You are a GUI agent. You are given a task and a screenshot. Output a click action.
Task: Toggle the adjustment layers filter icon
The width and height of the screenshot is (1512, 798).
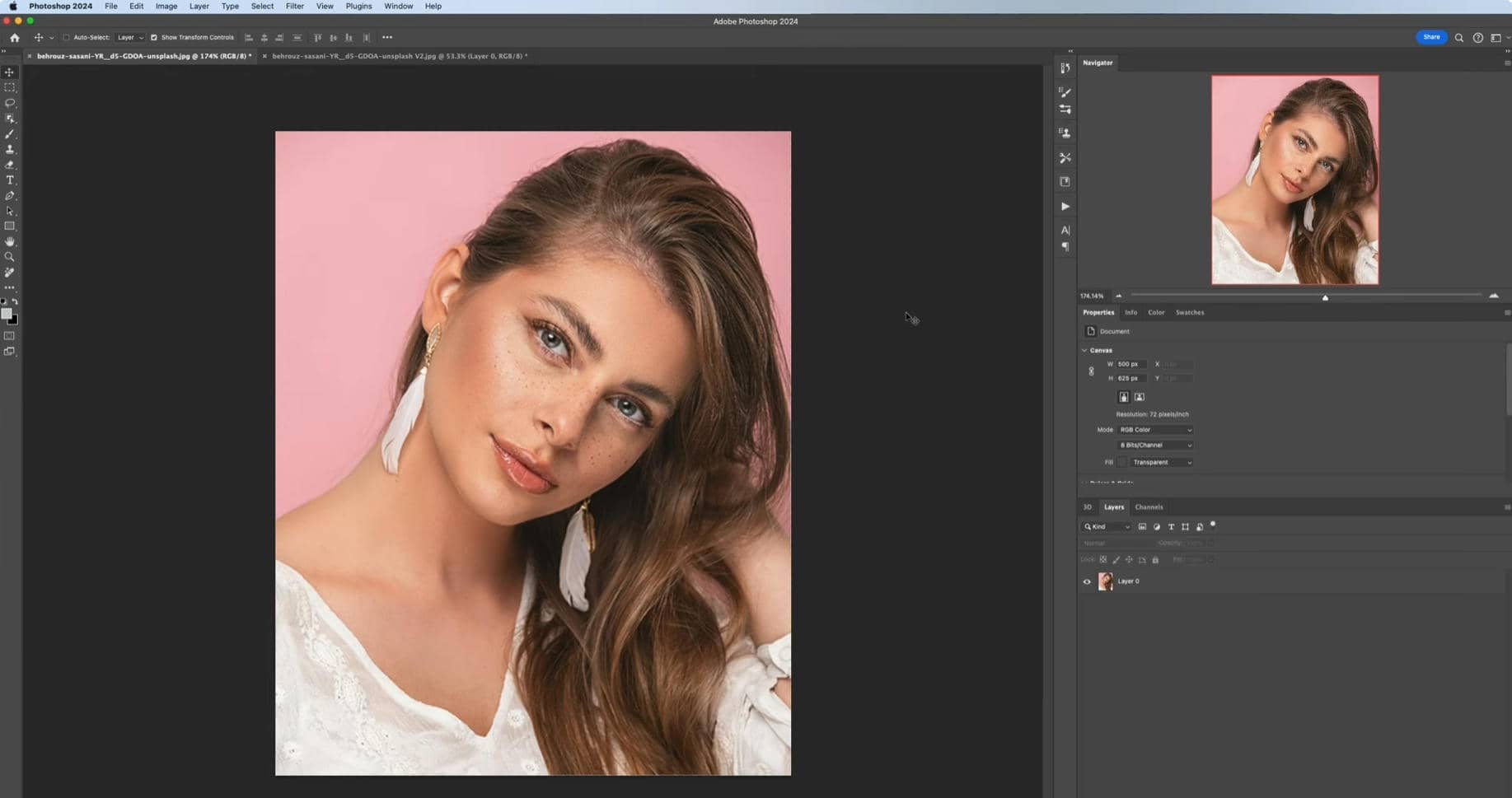tap(1156, 527)
